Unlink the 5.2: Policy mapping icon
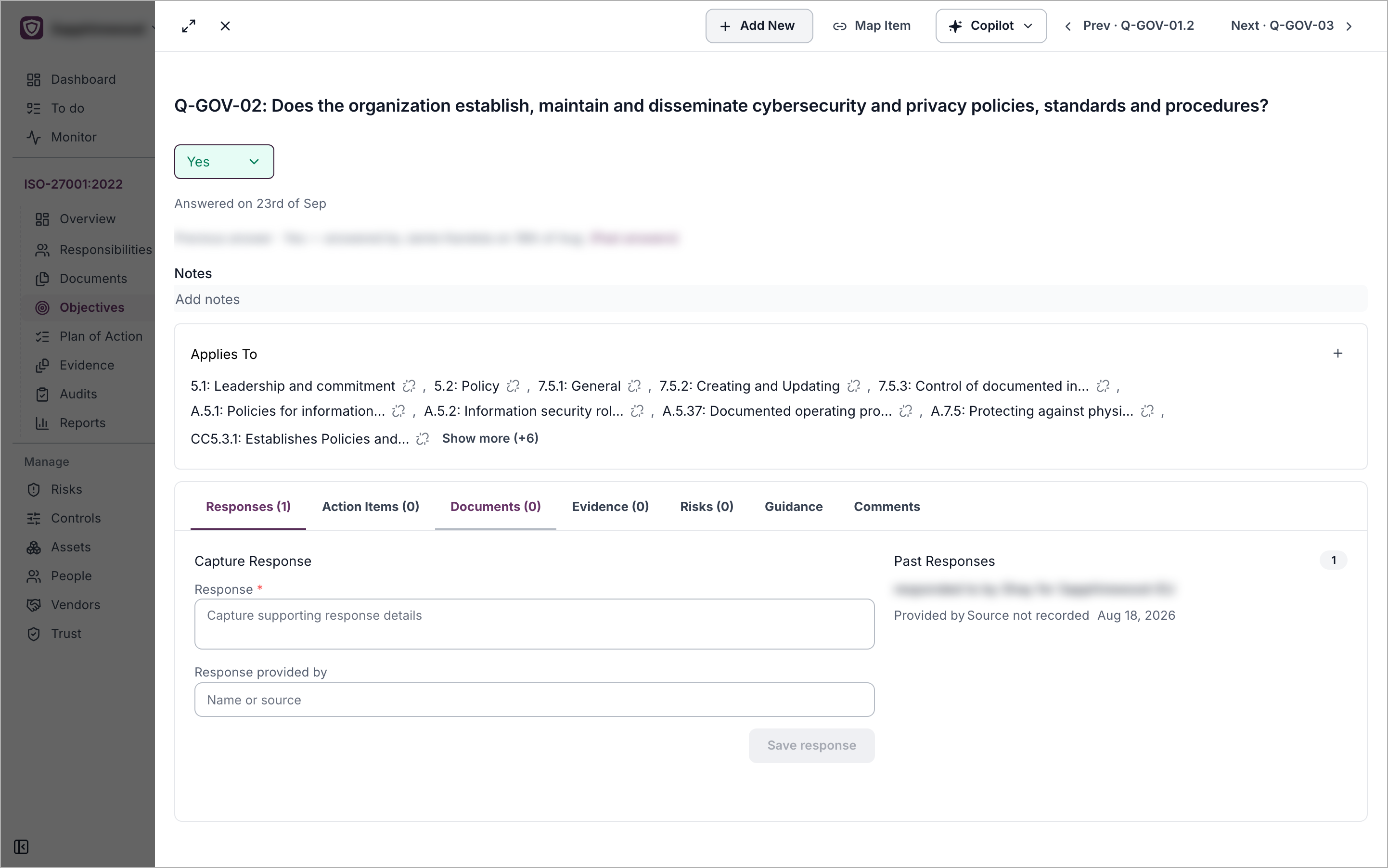1388x868 pixels. click(x=513, y=386)
